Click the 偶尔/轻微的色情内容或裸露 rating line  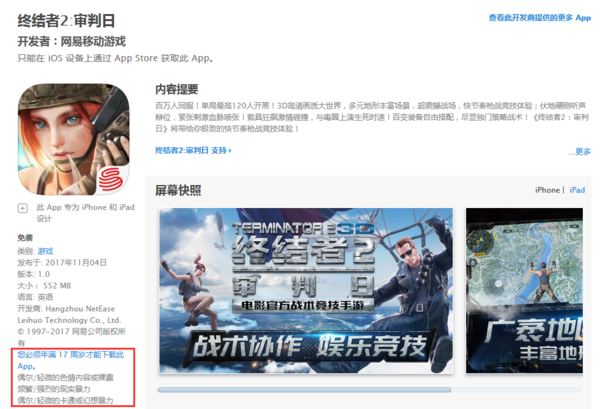click(65, 378)
